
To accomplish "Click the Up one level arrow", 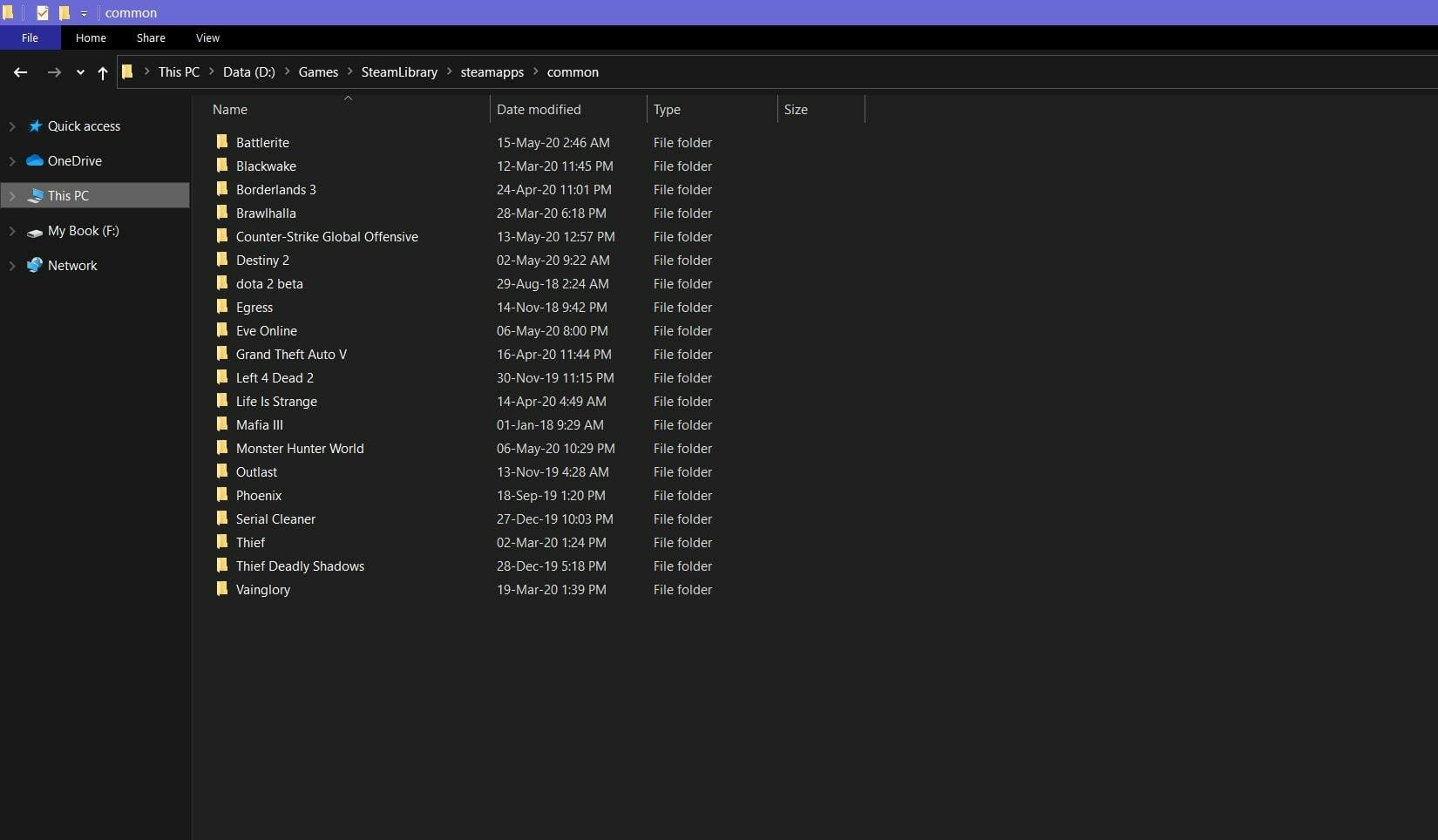I will [x=103, y=73].
